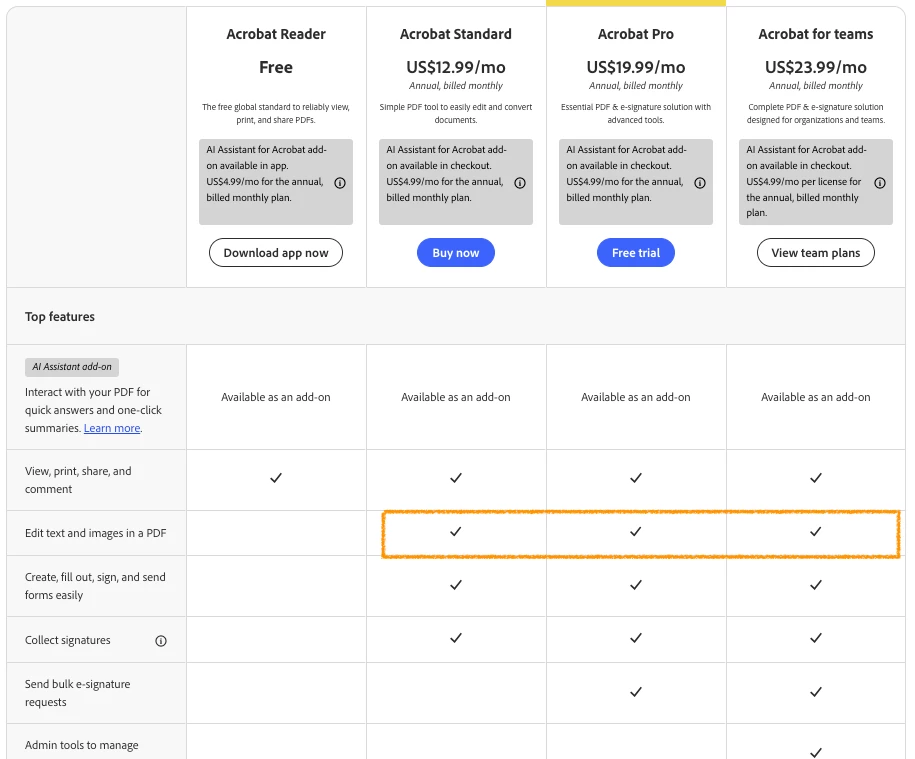The height and width of the screenshot is (759, 915).
Task: Click Admin tools checkmark under Acrobat for teams
Action: pos(815,753)
